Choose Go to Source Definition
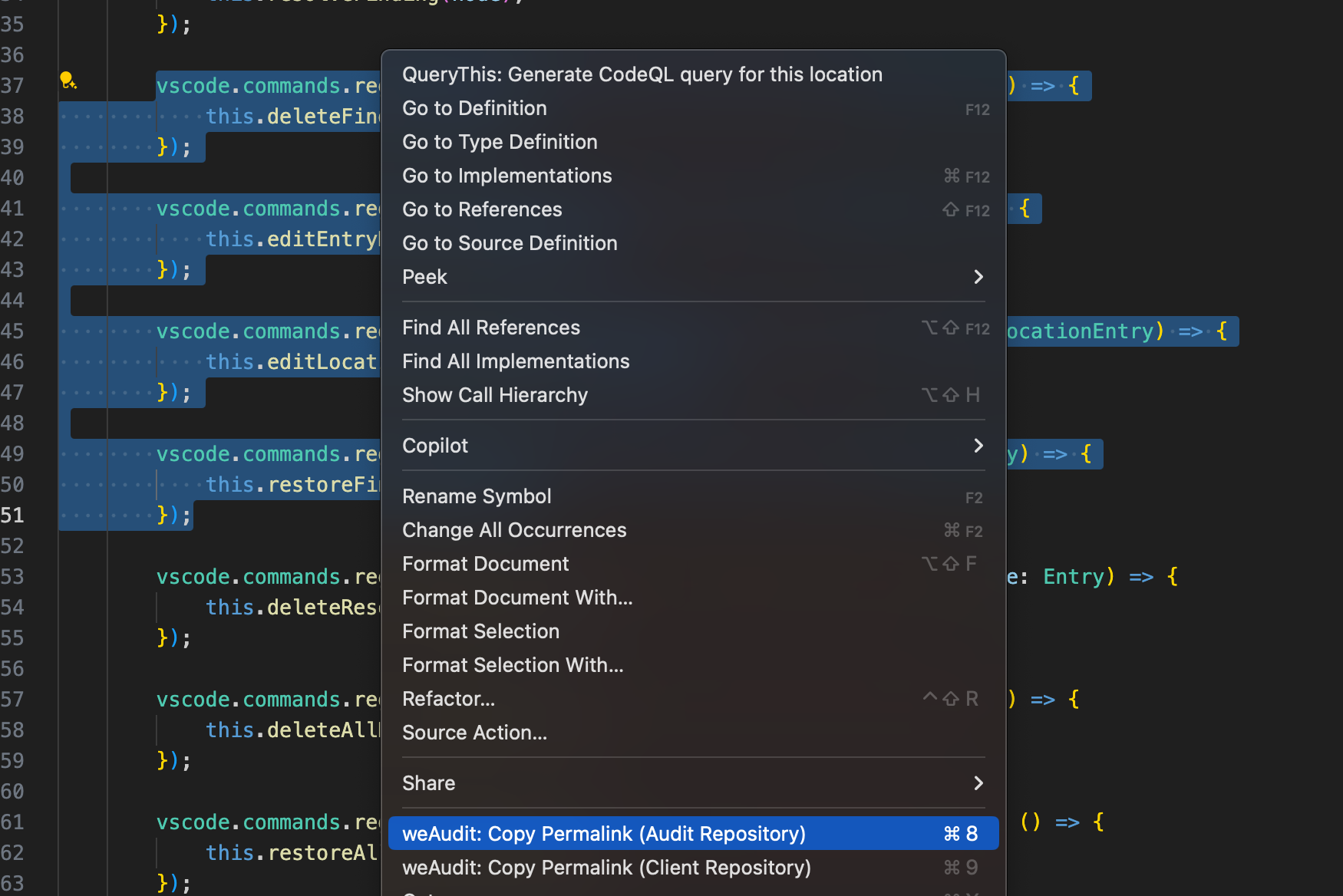 coord(693,243)
